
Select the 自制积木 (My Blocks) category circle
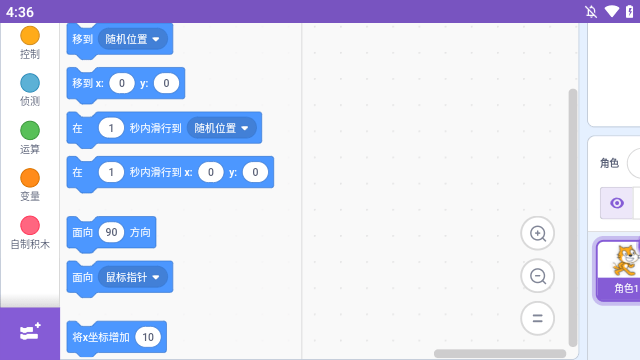coord(30,225)
